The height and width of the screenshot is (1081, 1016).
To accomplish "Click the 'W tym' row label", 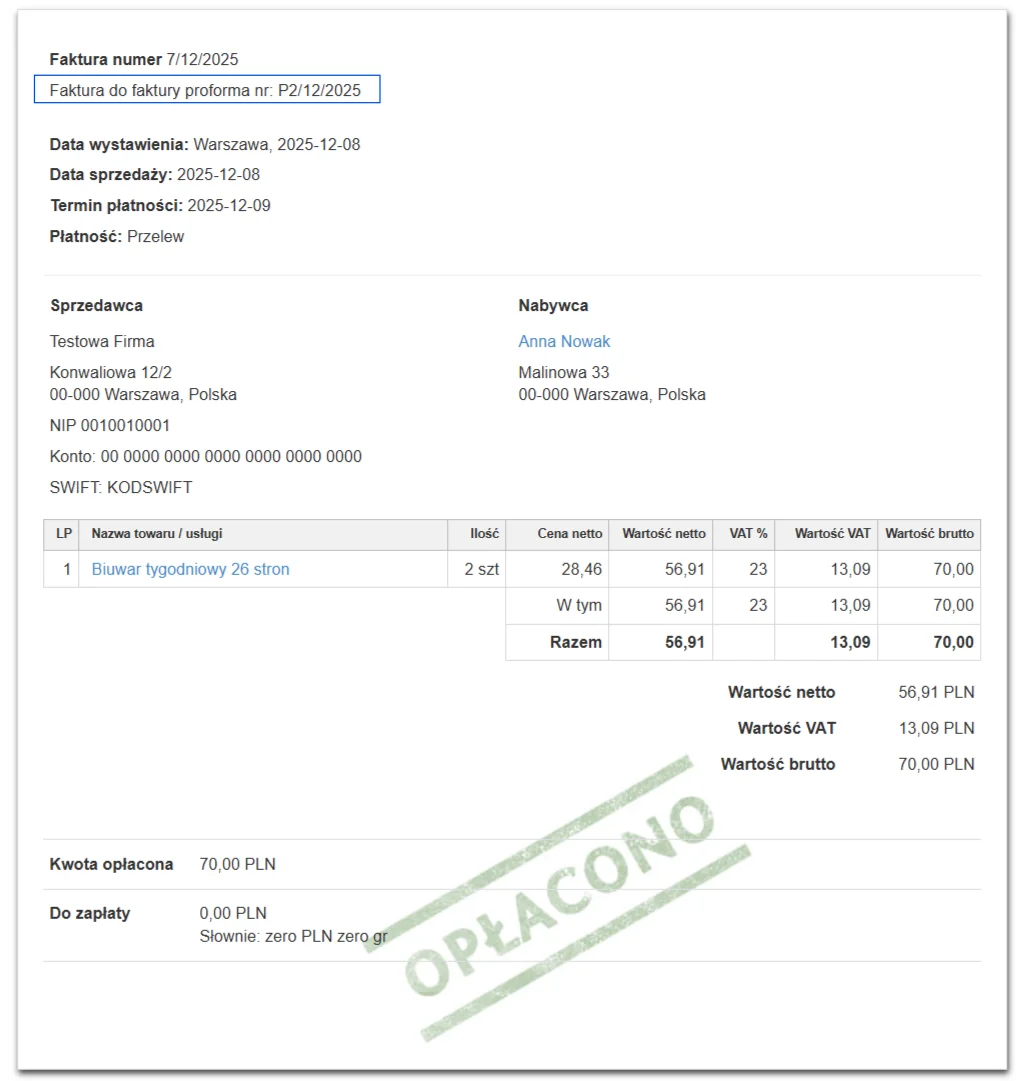I will pyautogui.click(x=579, y=605).
